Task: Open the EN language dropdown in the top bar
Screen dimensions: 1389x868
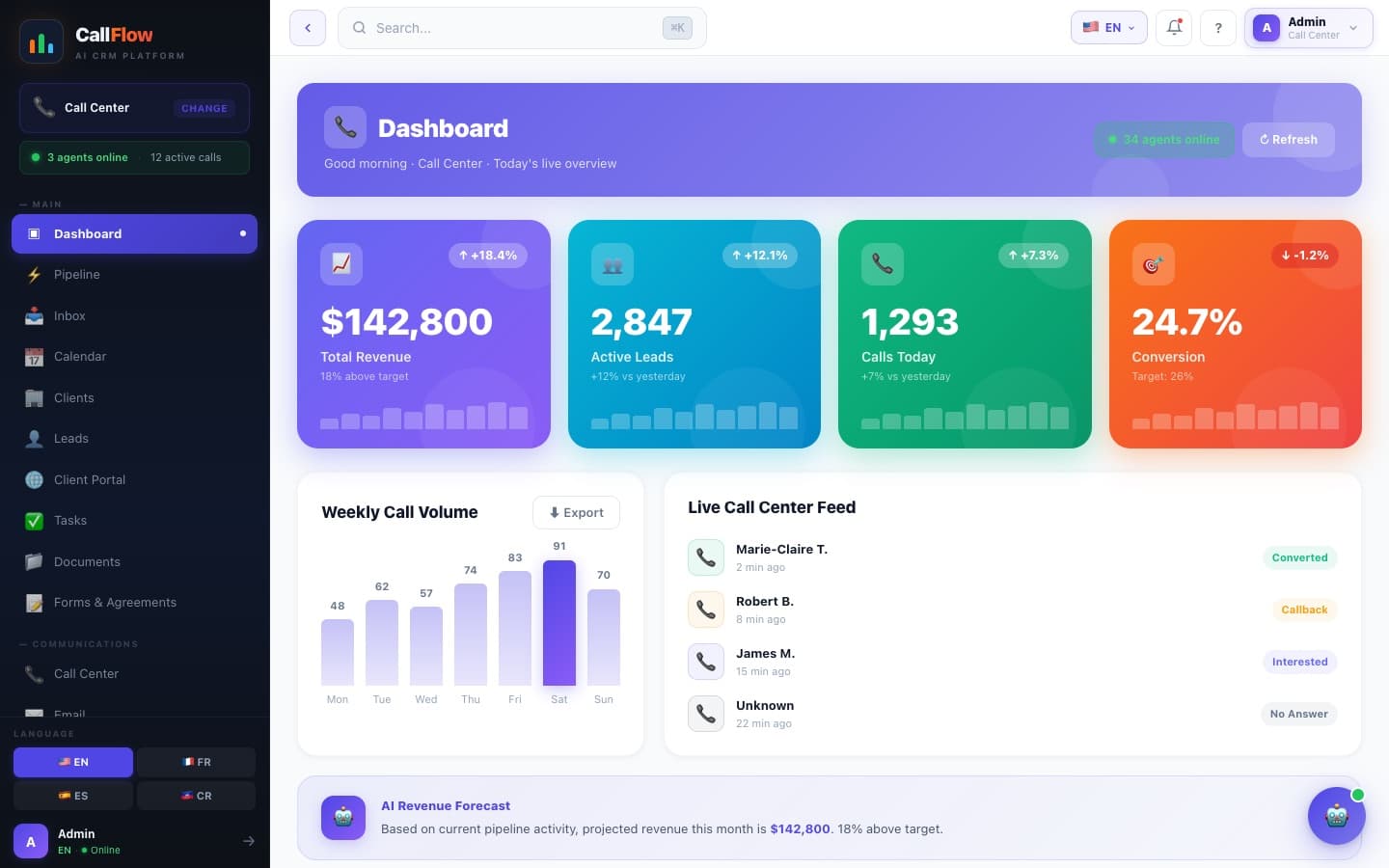Action: [x=1109, y=28]
